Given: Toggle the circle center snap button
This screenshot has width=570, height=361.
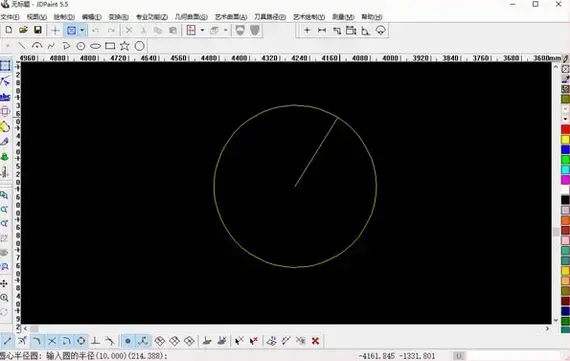Looking at the screenshot, I should coord(81,341).
